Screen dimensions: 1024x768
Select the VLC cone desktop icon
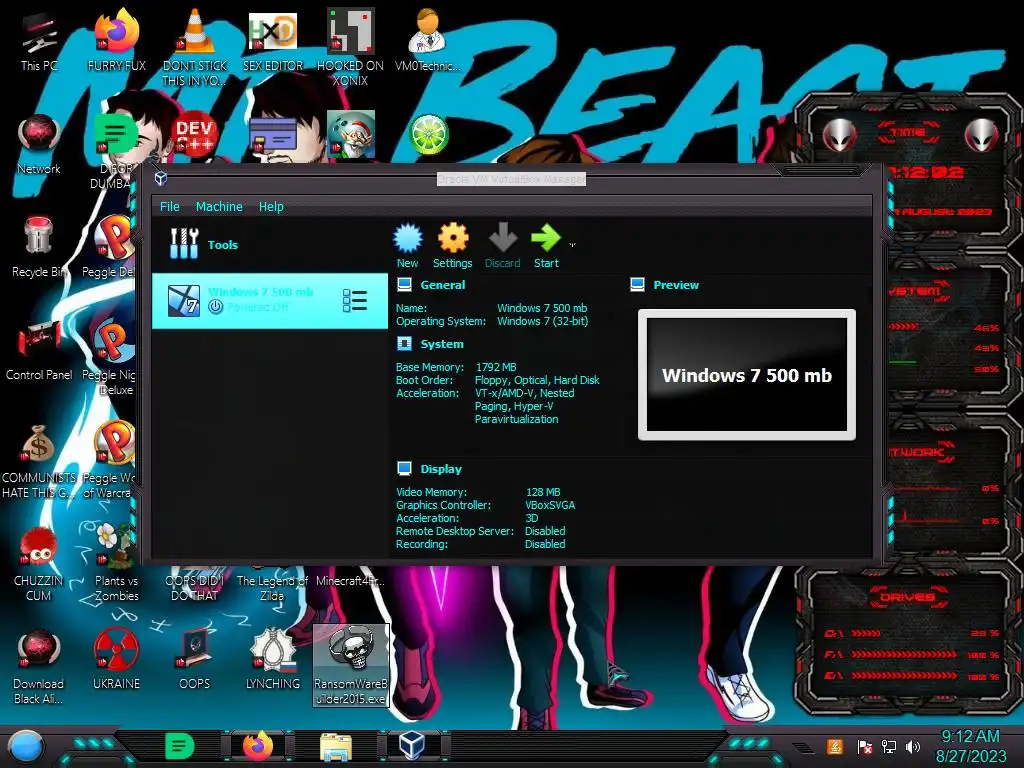pos(195,47)
